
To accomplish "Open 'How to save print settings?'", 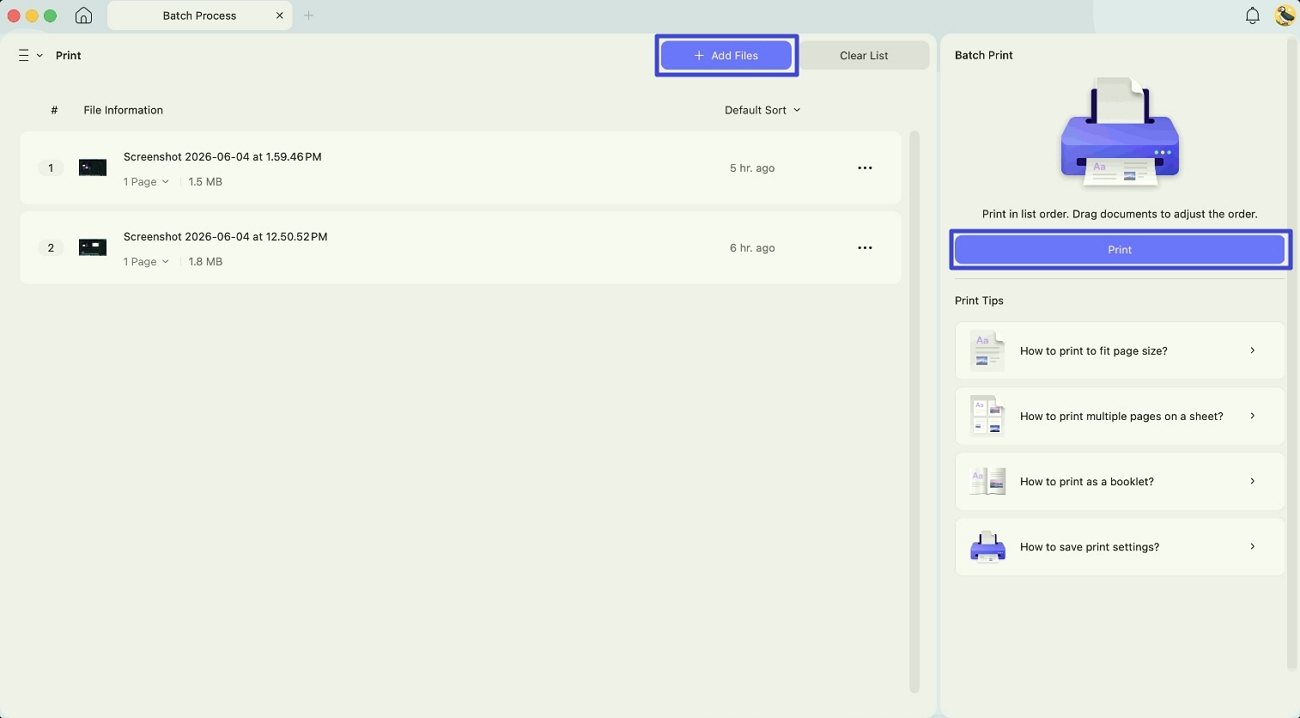I will [x=1120, y=547].
